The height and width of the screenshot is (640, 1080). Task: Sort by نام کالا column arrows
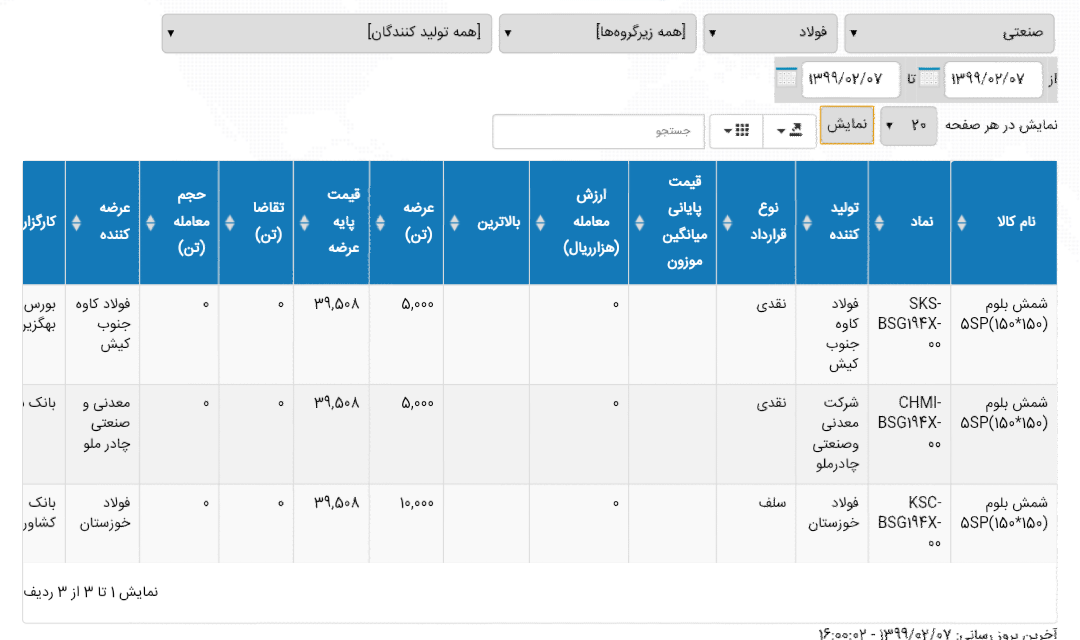tap(962, 223)
